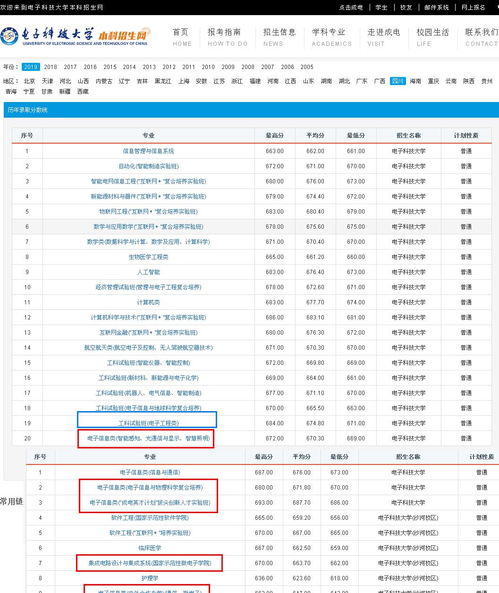Select region 河北
The height and width of the screenshot is (593, 499).
click(x=65, y=81)
